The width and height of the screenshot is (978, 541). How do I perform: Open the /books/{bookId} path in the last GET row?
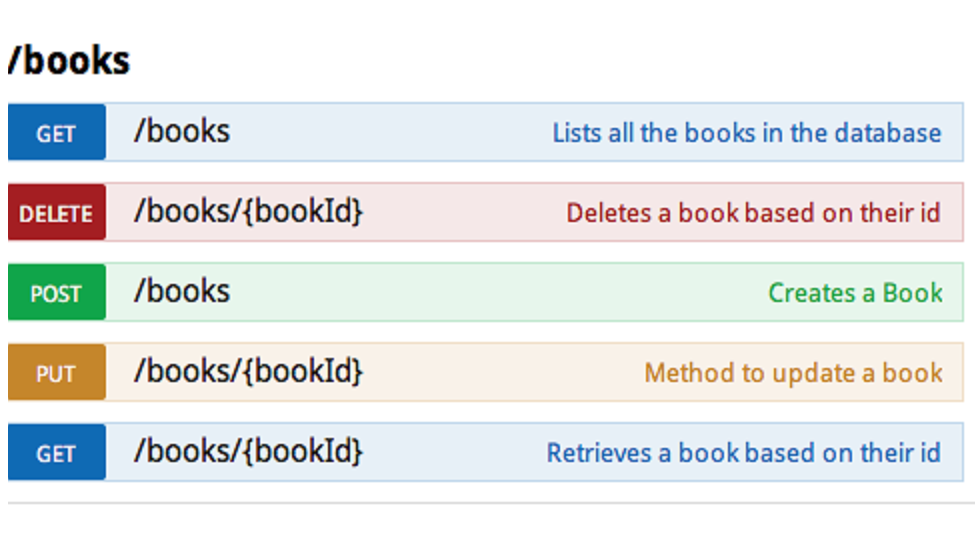click(x=248, y=451)
